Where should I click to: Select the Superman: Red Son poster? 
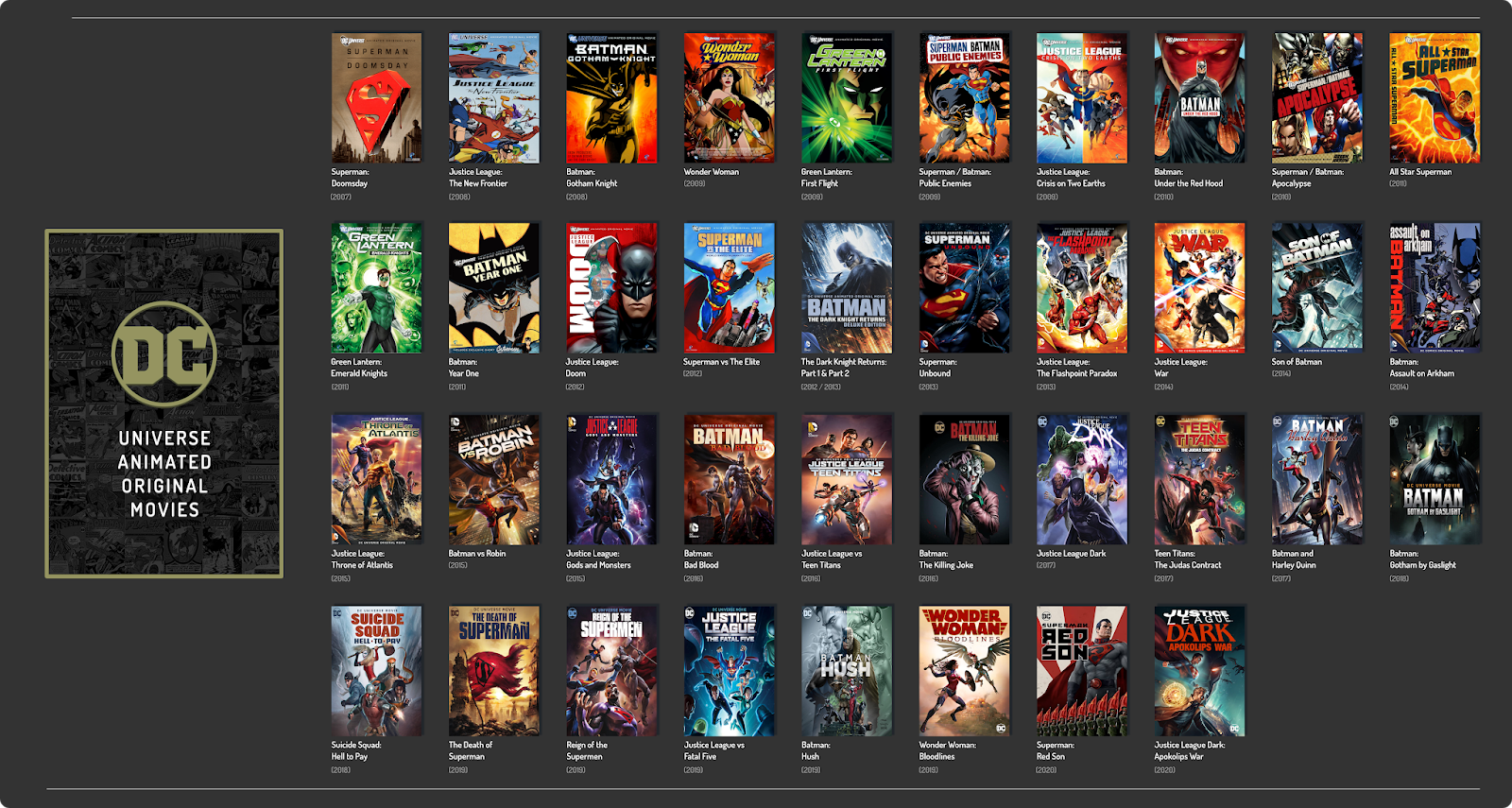[x=1081, y=671]
